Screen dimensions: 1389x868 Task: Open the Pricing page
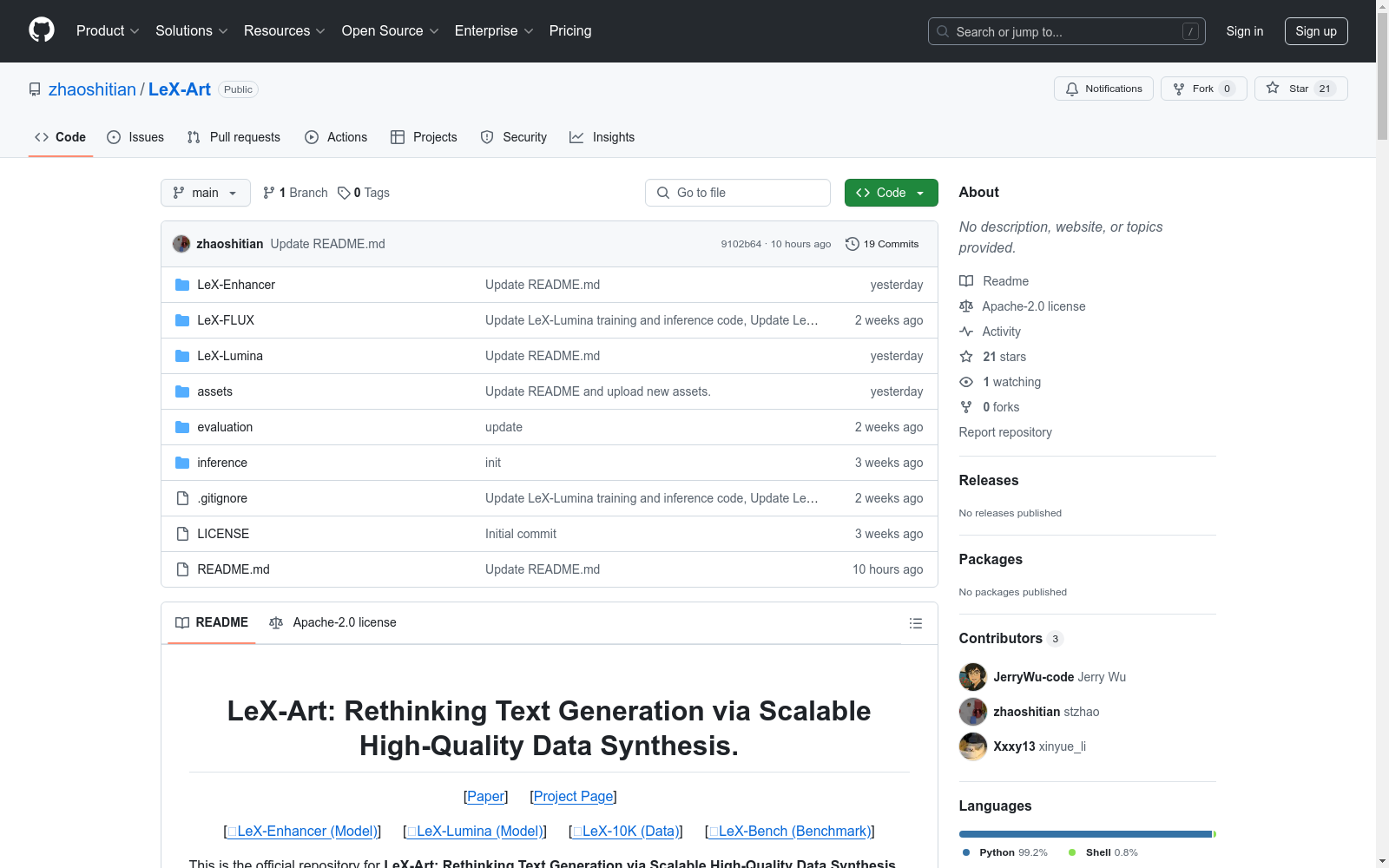(570, 31)
